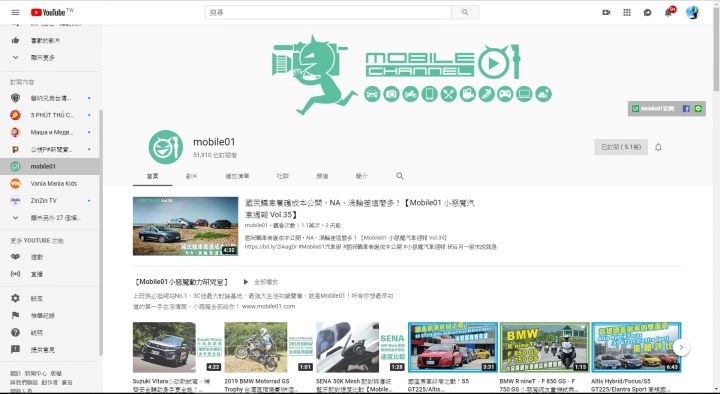Open the notifications bell in header
The height and width of the screenshot is (394, 720).
[x=668, y=12]
